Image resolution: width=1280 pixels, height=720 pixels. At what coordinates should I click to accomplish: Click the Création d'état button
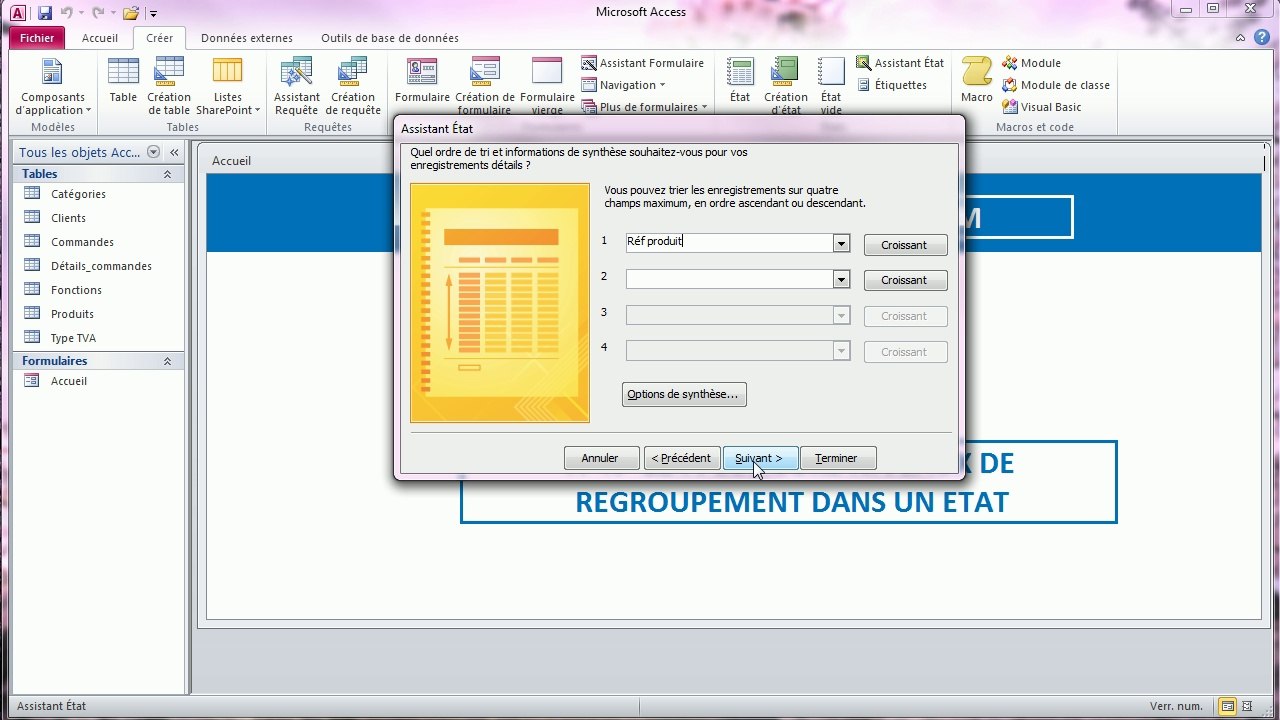[x=786, y=87]
